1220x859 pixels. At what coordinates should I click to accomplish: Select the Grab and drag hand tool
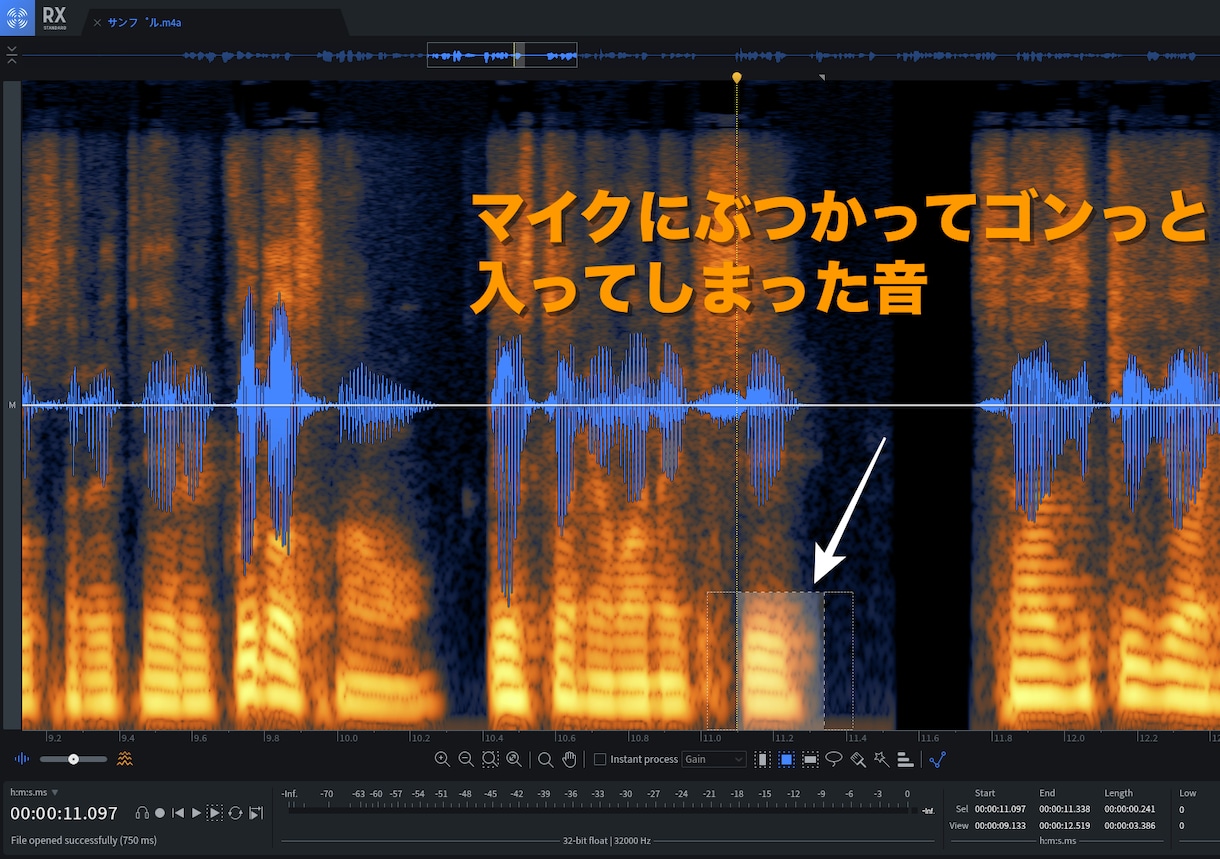point(569,759)
